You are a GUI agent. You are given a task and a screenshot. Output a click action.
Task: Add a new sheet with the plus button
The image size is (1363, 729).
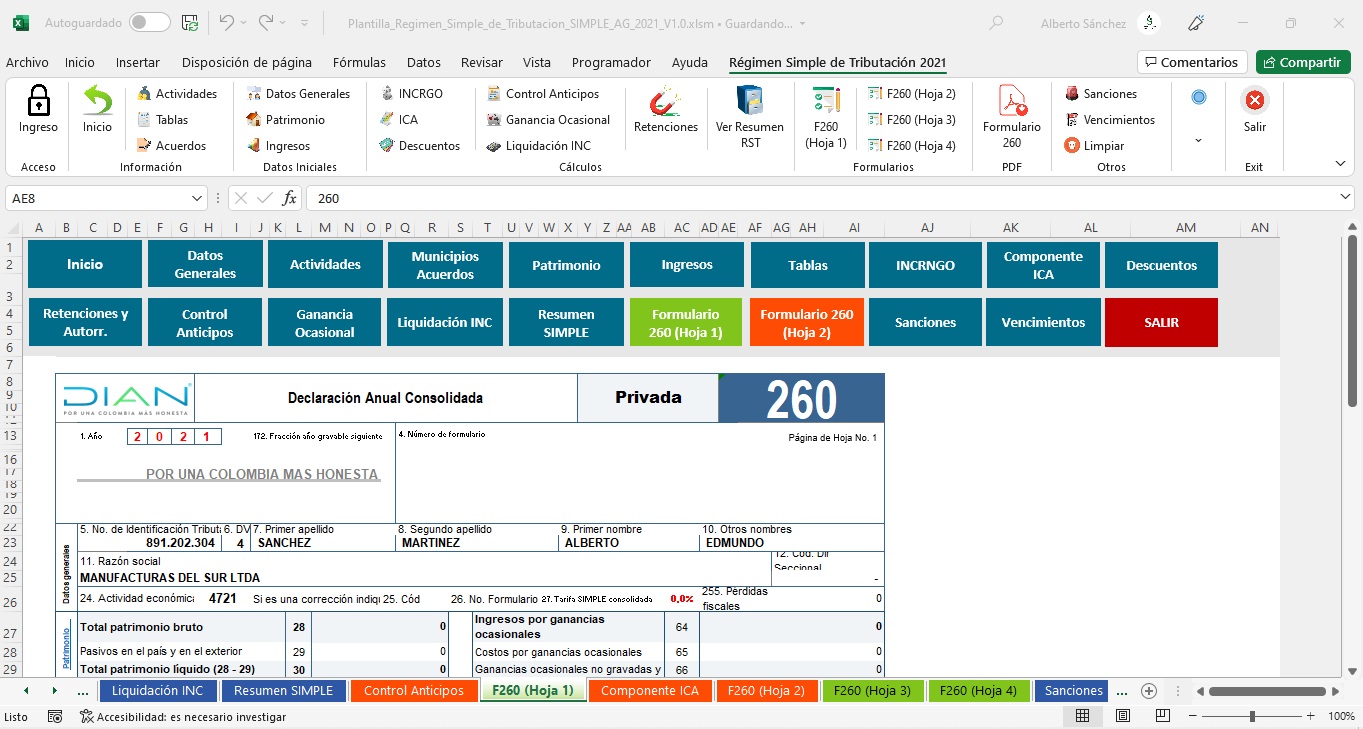point(1149,691)
